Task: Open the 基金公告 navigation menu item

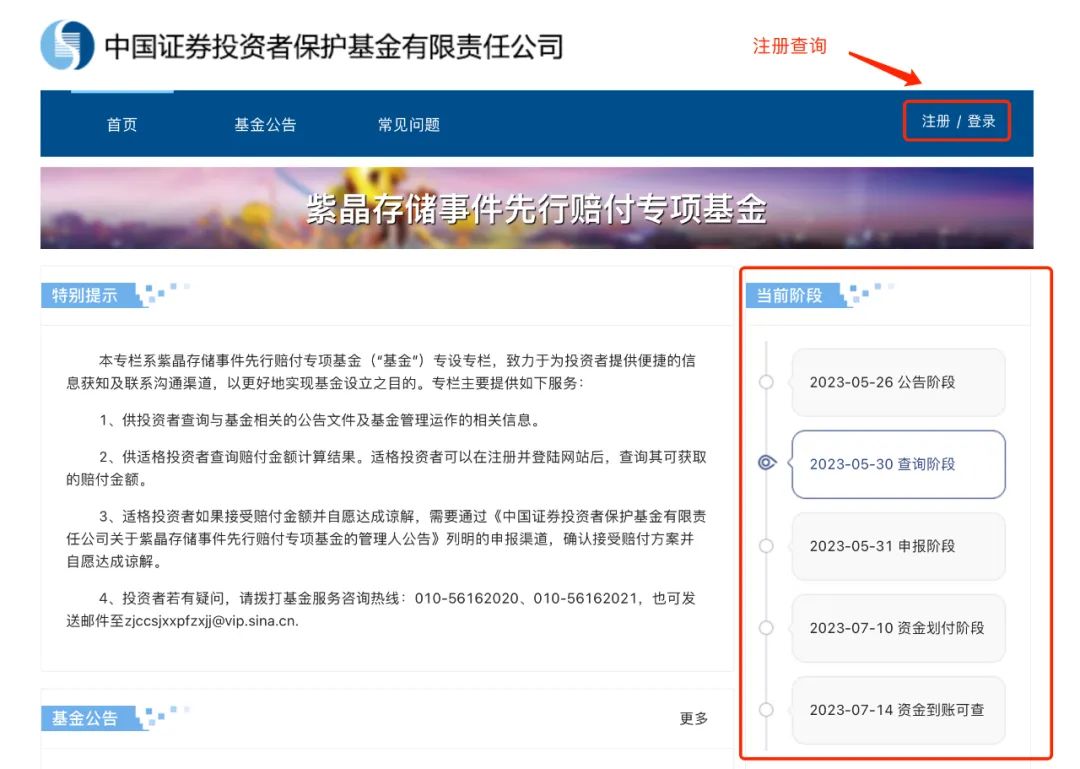Action: 265,125
